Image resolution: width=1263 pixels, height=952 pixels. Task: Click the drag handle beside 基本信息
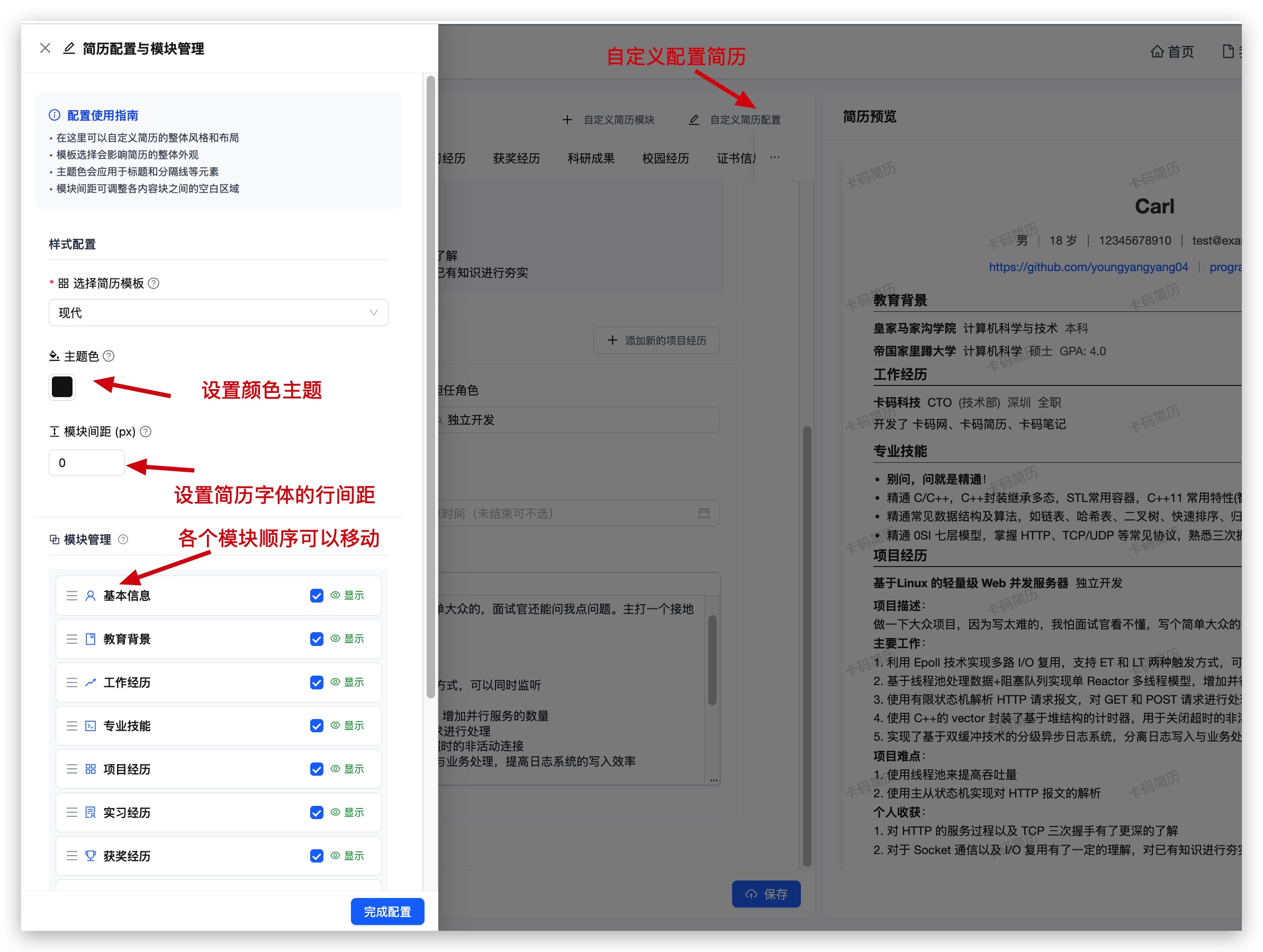[72, 596]
